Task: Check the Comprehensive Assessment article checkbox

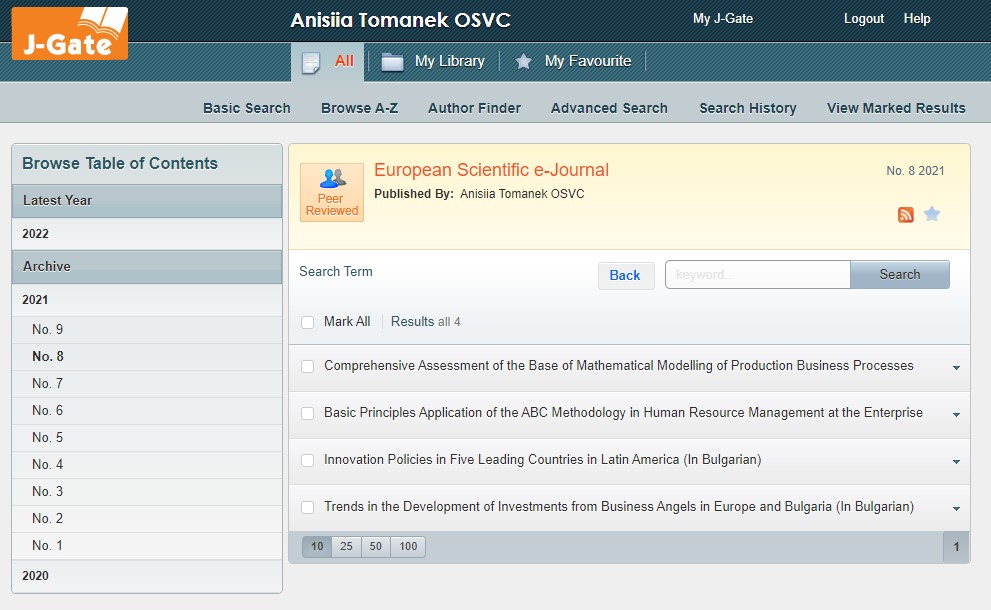Action: click(x=308, y=367)
